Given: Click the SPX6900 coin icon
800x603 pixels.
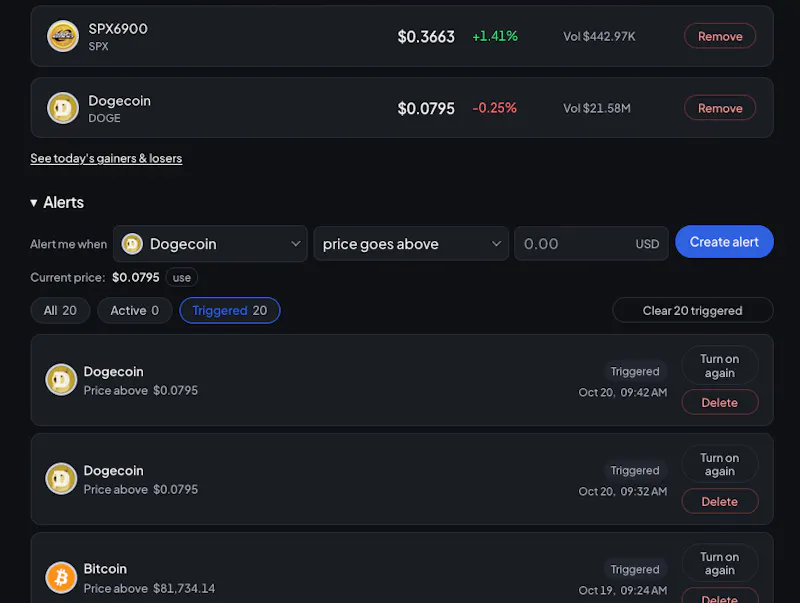Looking at the screenshot, I should point(63,36).
